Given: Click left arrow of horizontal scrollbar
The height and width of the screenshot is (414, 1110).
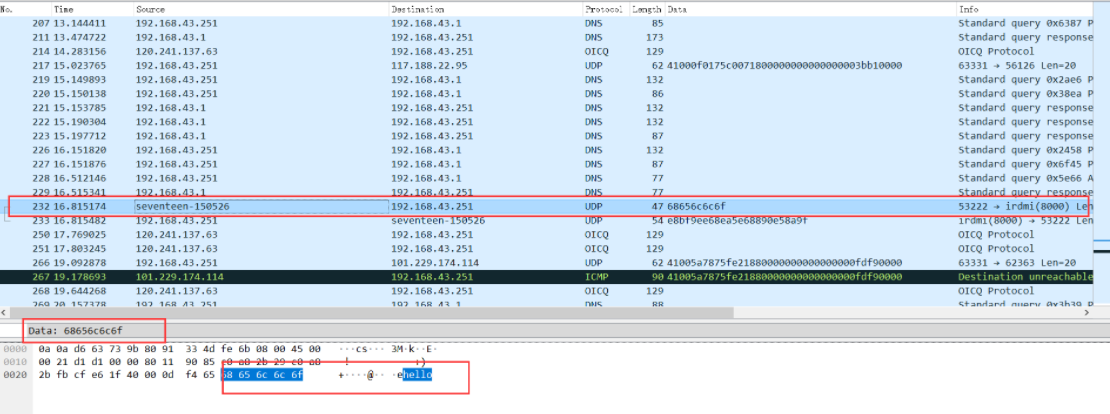Looking at the screenshot, I should [5, 313].
